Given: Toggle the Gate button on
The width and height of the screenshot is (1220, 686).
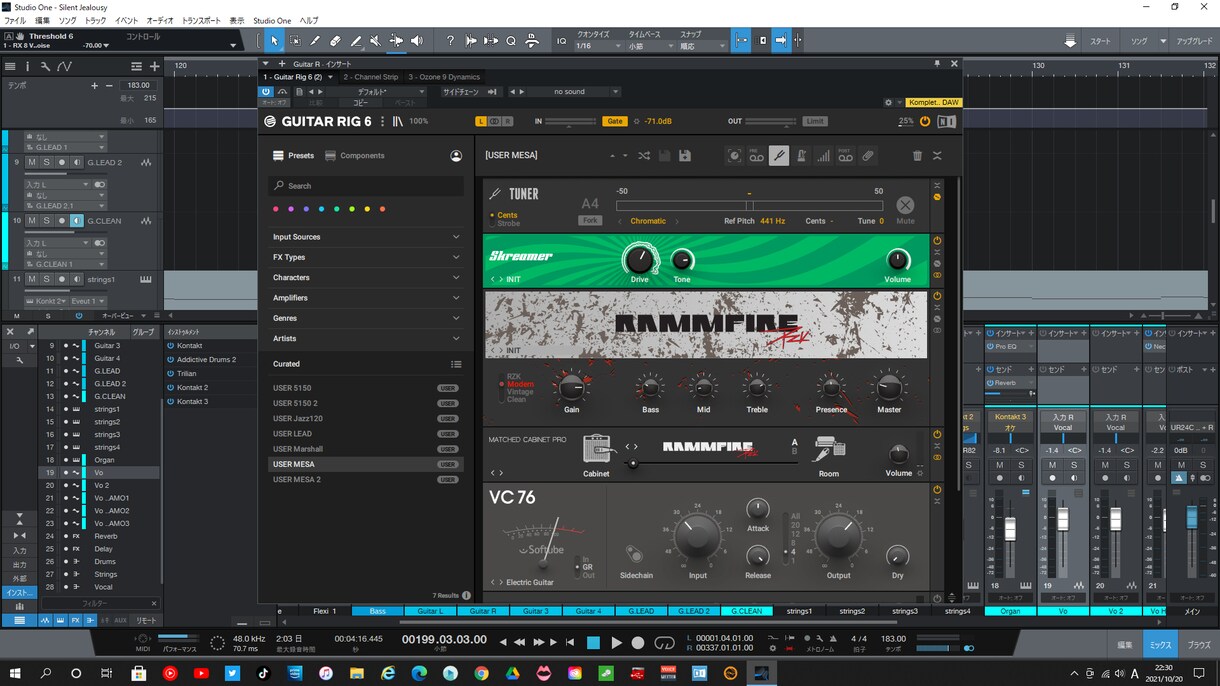Looking at the screenshot, I should pyautogui.click(x=614, y=121).
